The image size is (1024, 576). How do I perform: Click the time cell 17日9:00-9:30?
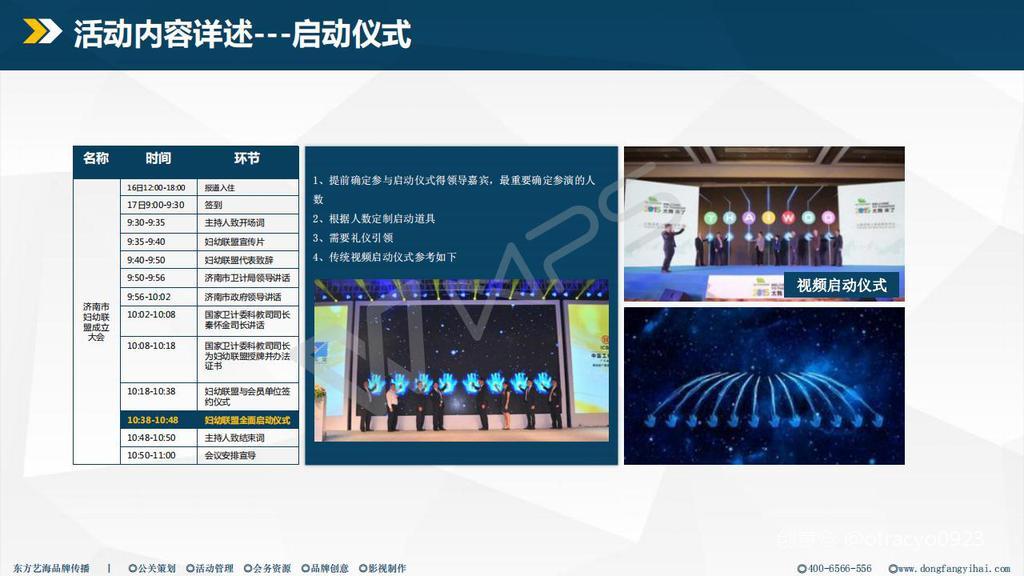click(x=159, y=204)
